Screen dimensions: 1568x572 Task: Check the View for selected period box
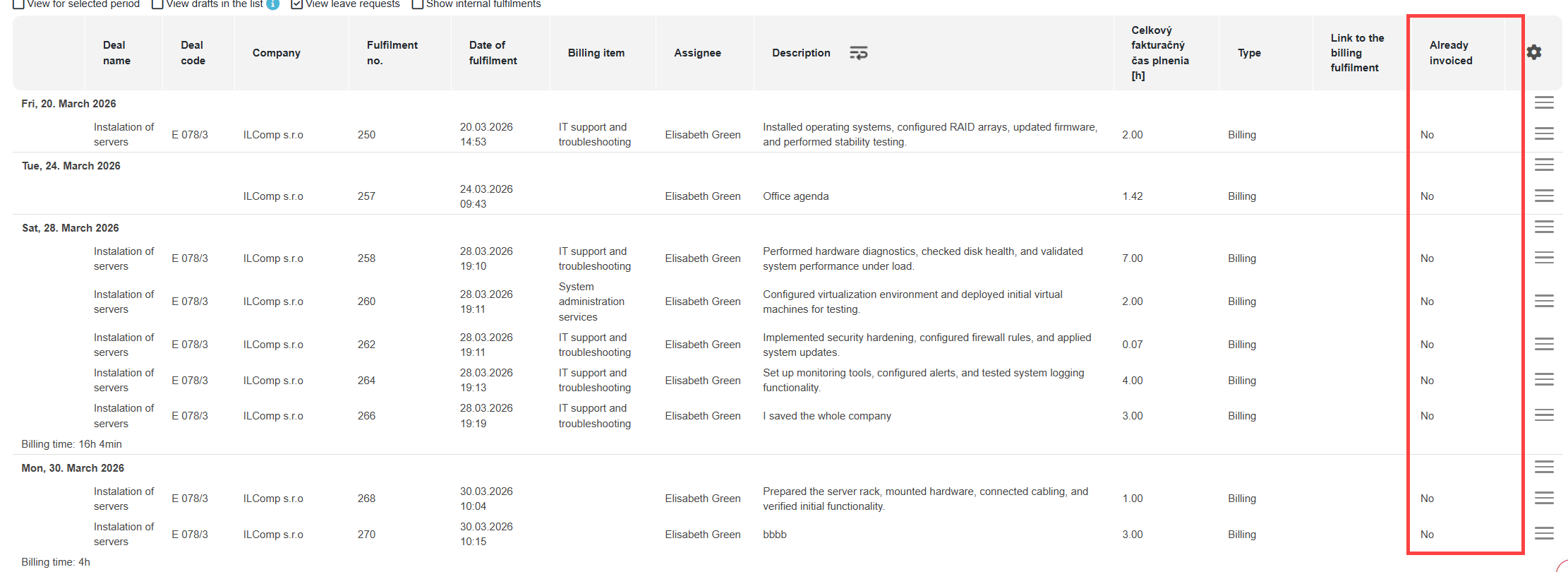19,4
